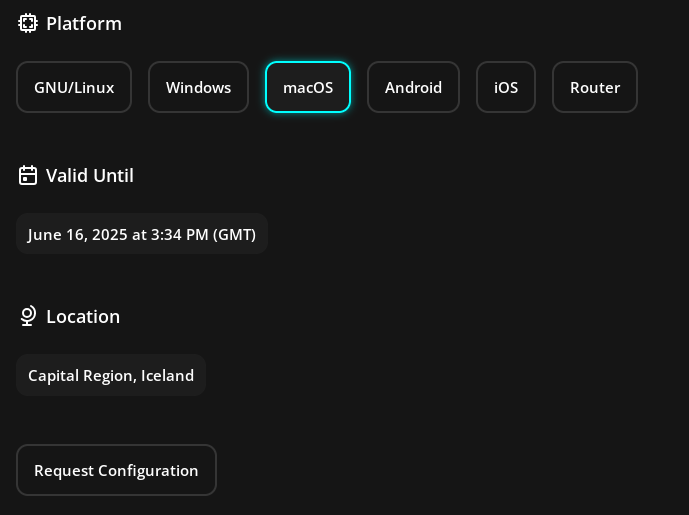Switch platform to iOS
The width and height of the screenshot is (689, 515).
point(506,87)
